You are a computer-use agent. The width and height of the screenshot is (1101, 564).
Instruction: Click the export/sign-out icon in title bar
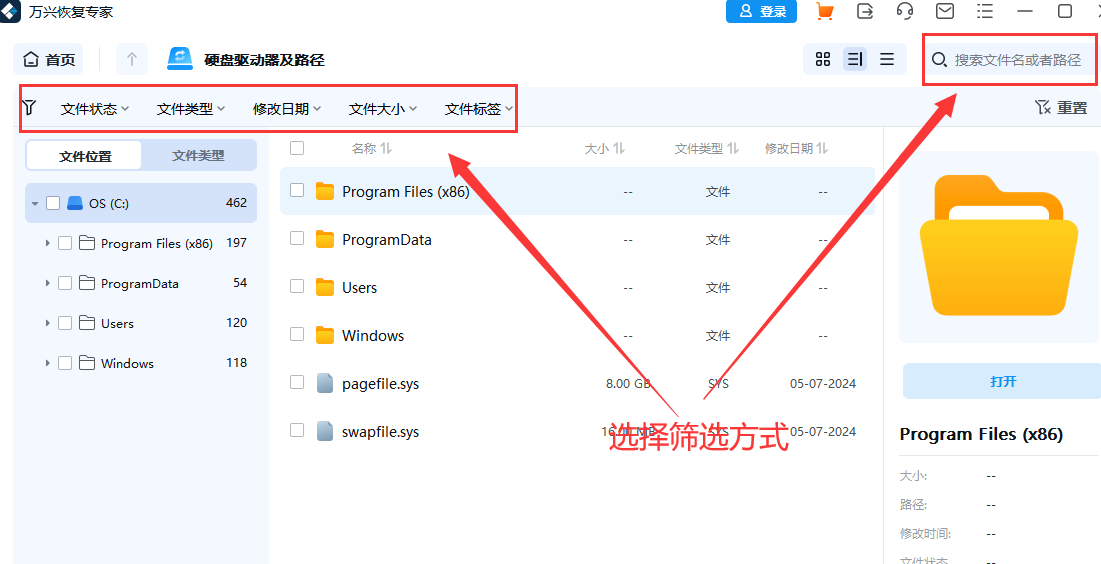pyautogui.click(x=865, y=11)
